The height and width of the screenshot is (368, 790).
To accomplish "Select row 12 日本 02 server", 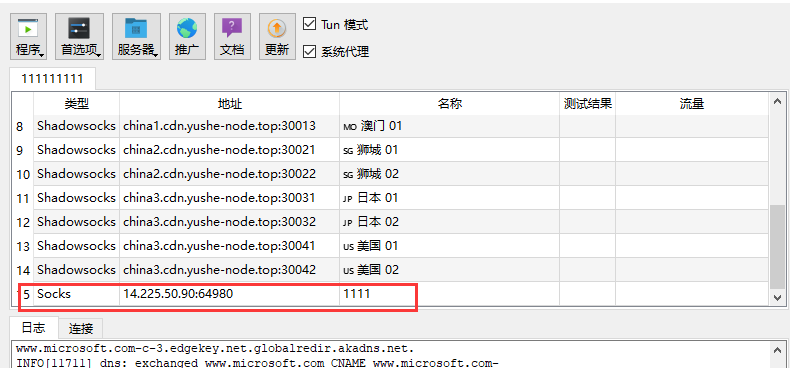I will click(x=390, y=222).
